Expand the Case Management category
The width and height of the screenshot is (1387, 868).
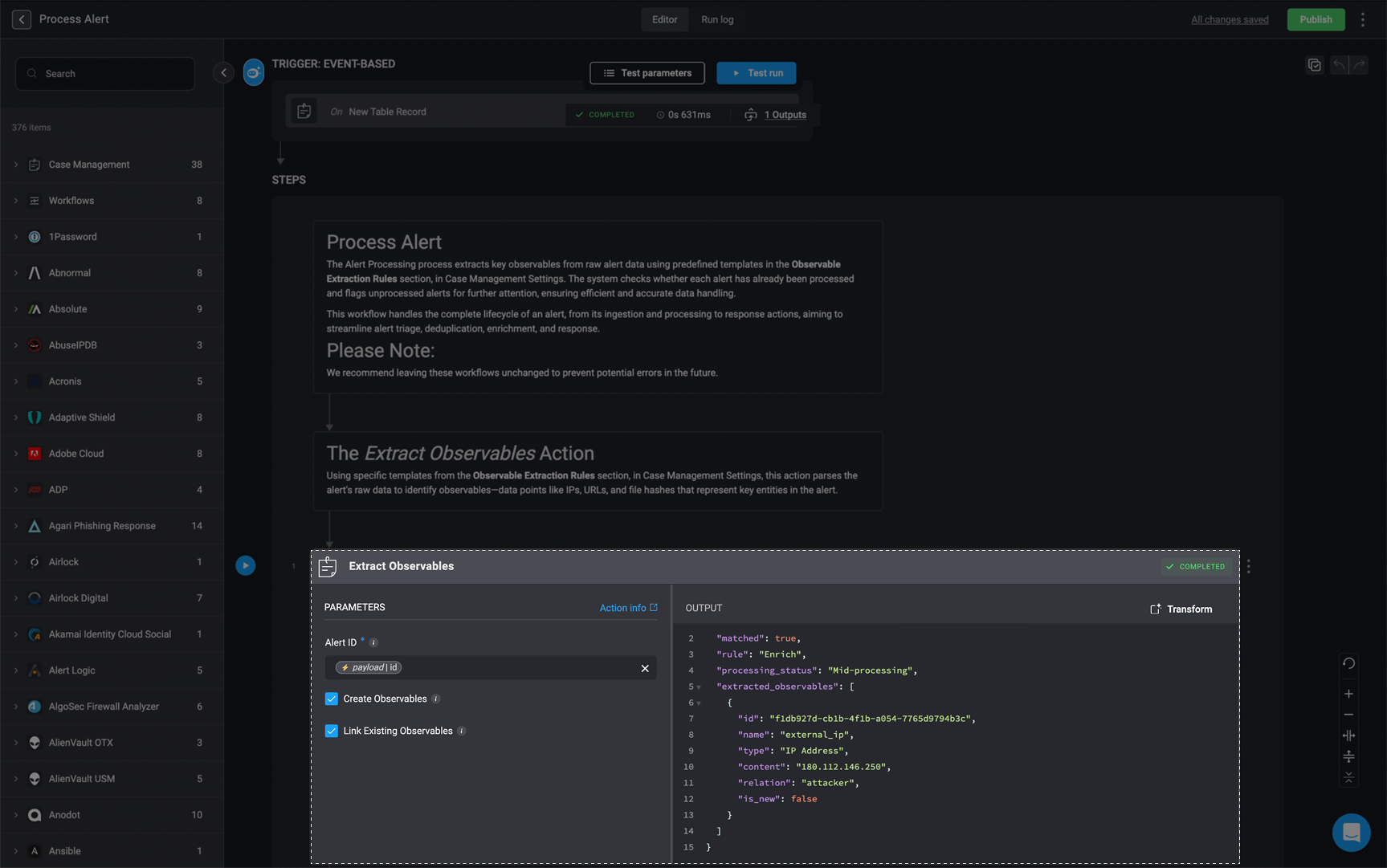16,165
